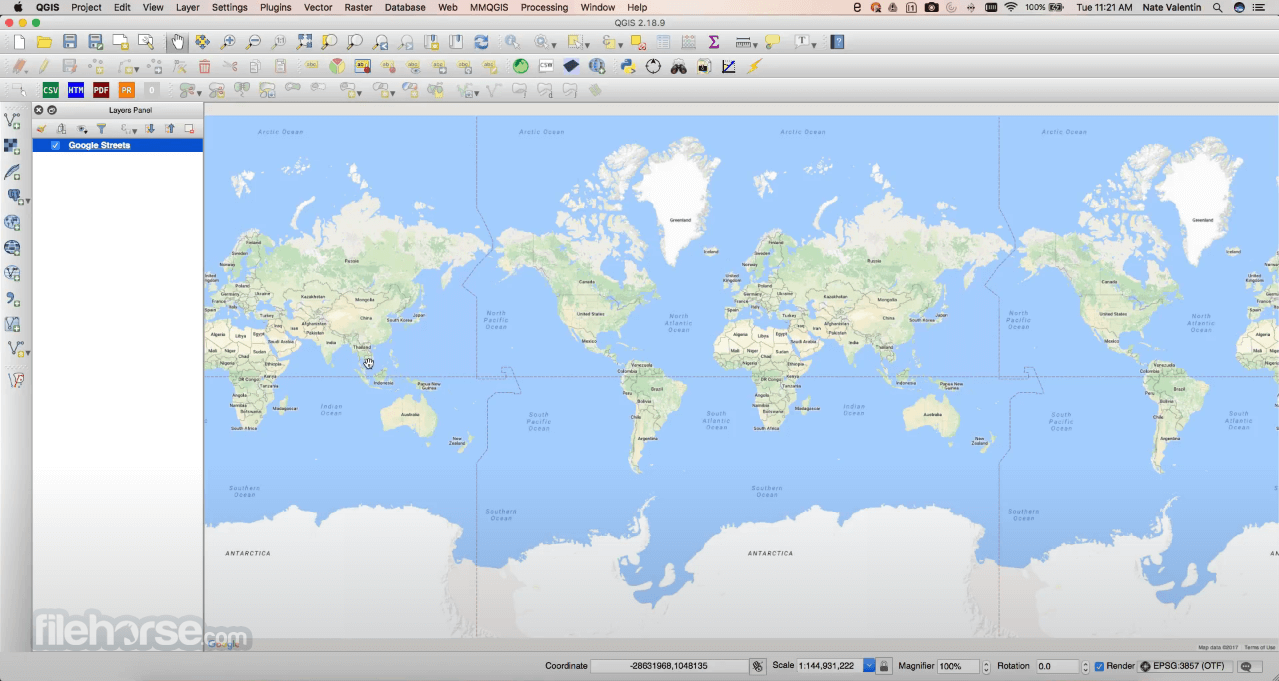Add a delimited text layer comma icon
The height and width of the screenshot is (681, 1279).
[12, 299]
